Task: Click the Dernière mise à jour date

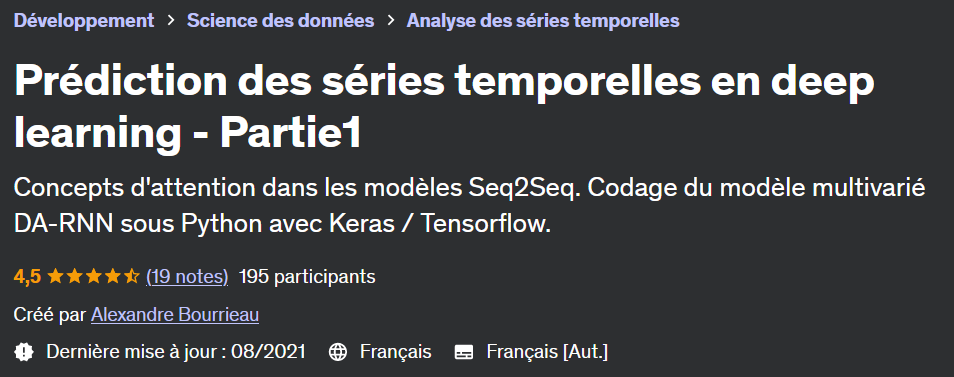Action: click(176, 351)
